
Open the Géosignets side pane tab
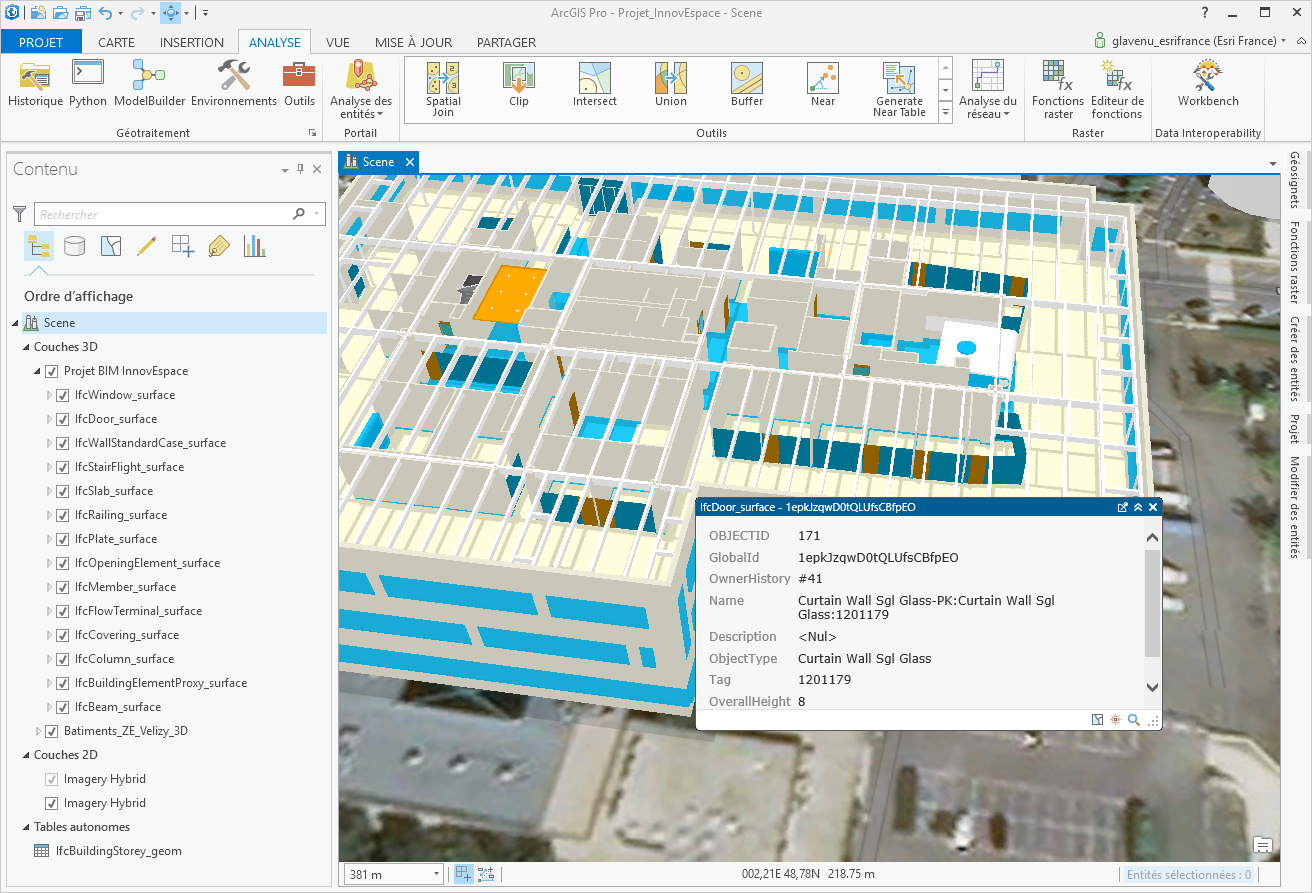[1295, 178]
